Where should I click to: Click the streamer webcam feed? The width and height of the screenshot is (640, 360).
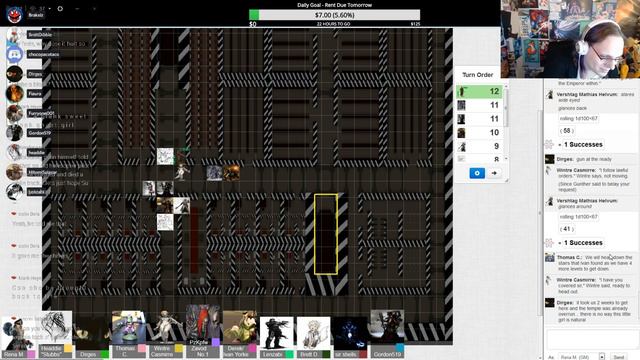click(x=571, y=39)
